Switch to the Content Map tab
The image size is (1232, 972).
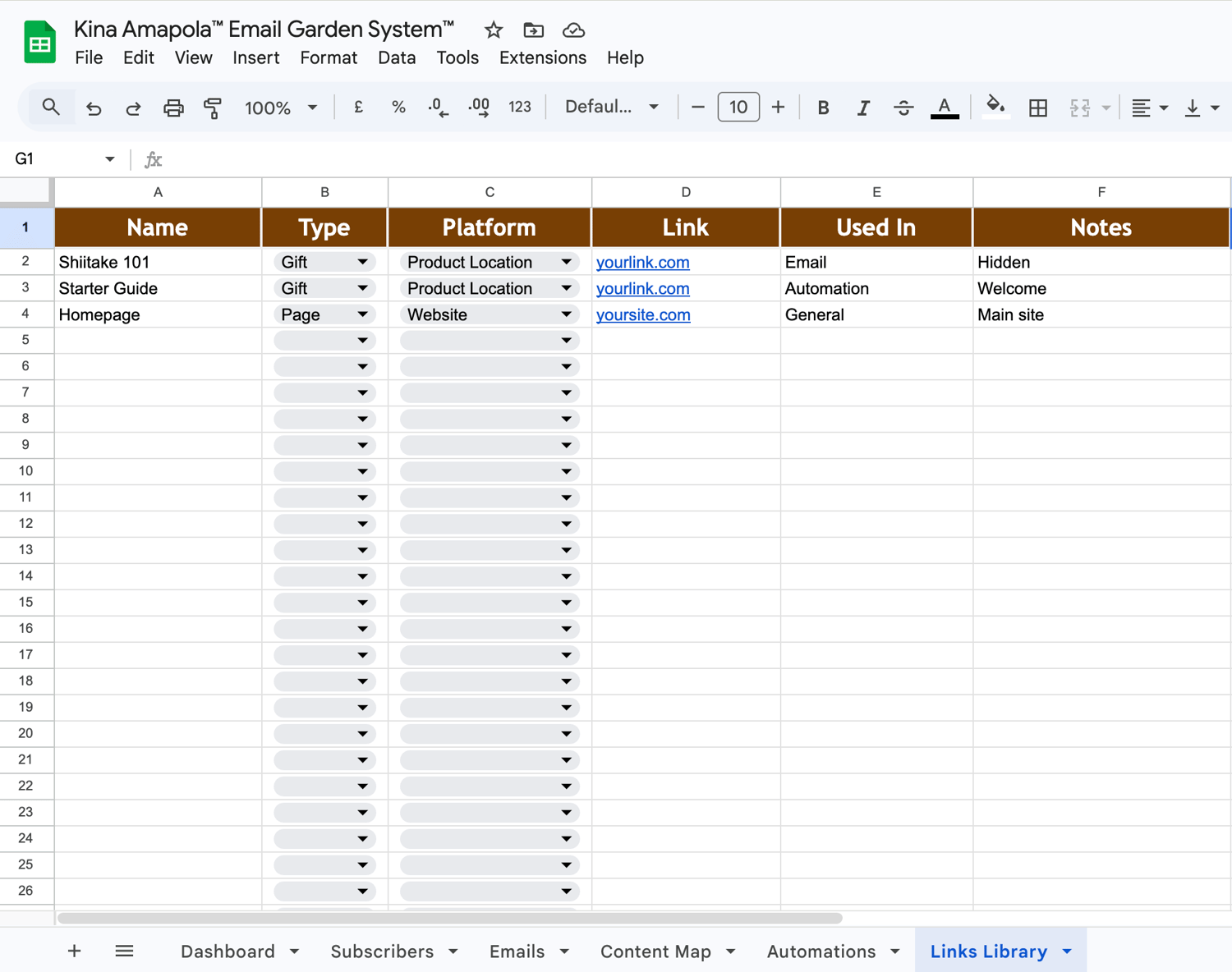pyautogui.click(x=655, y=951)
